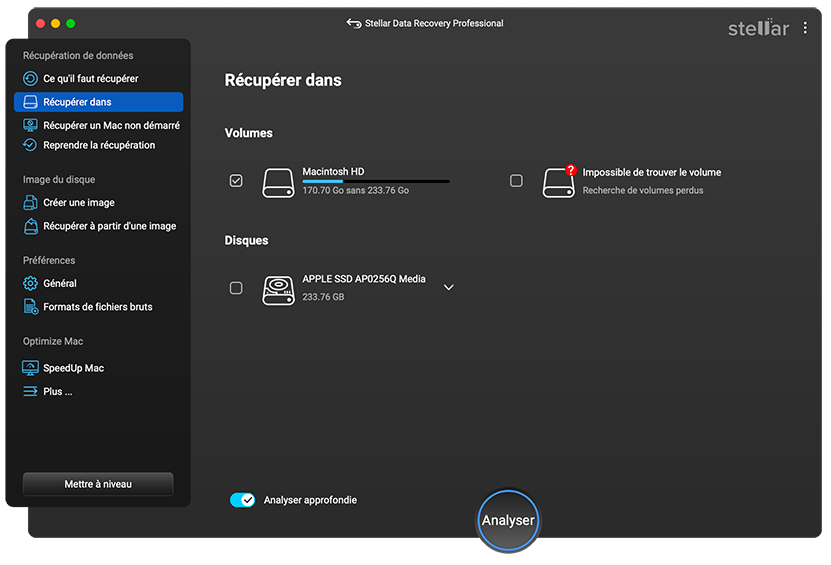831x565 pixels.
Task: Open Général preferences via gear icon
Action: point(30,284)
